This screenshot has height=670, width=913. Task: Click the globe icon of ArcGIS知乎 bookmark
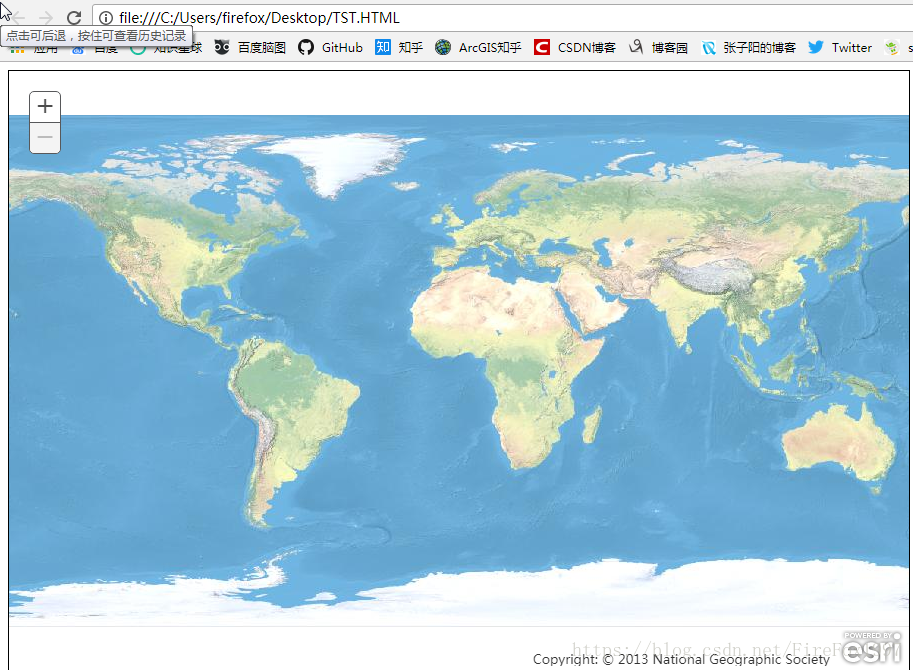click(x=443, y=47)
